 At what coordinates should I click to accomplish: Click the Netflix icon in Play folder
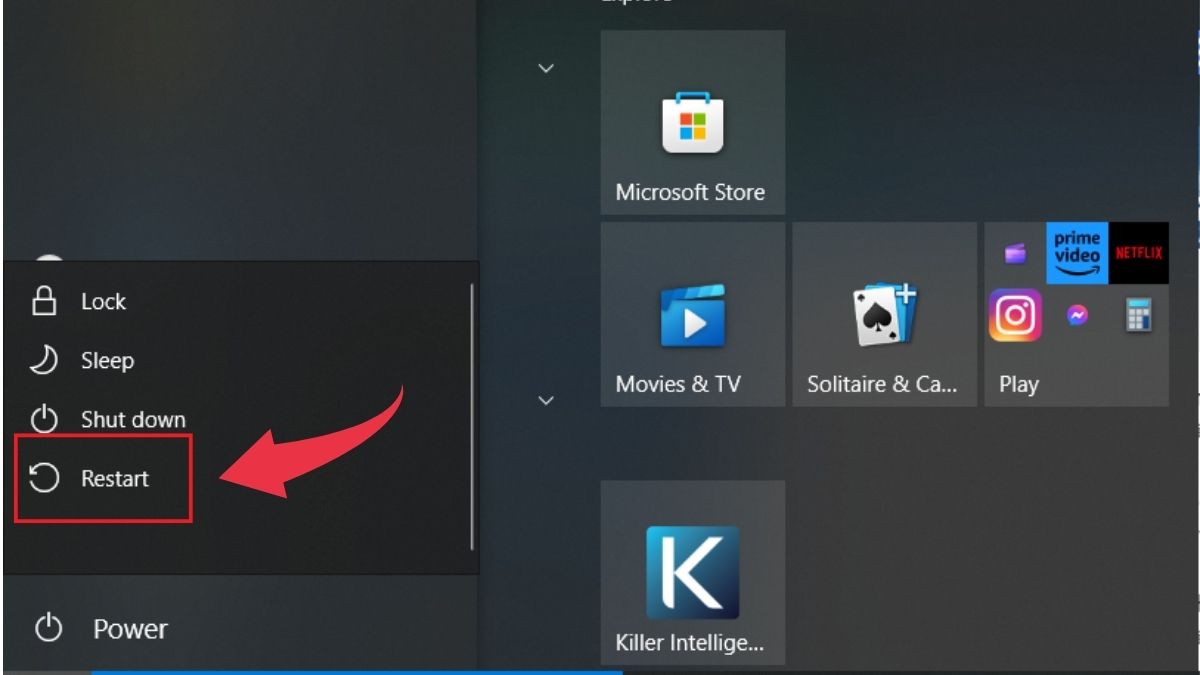click(x=1138, y=253)
